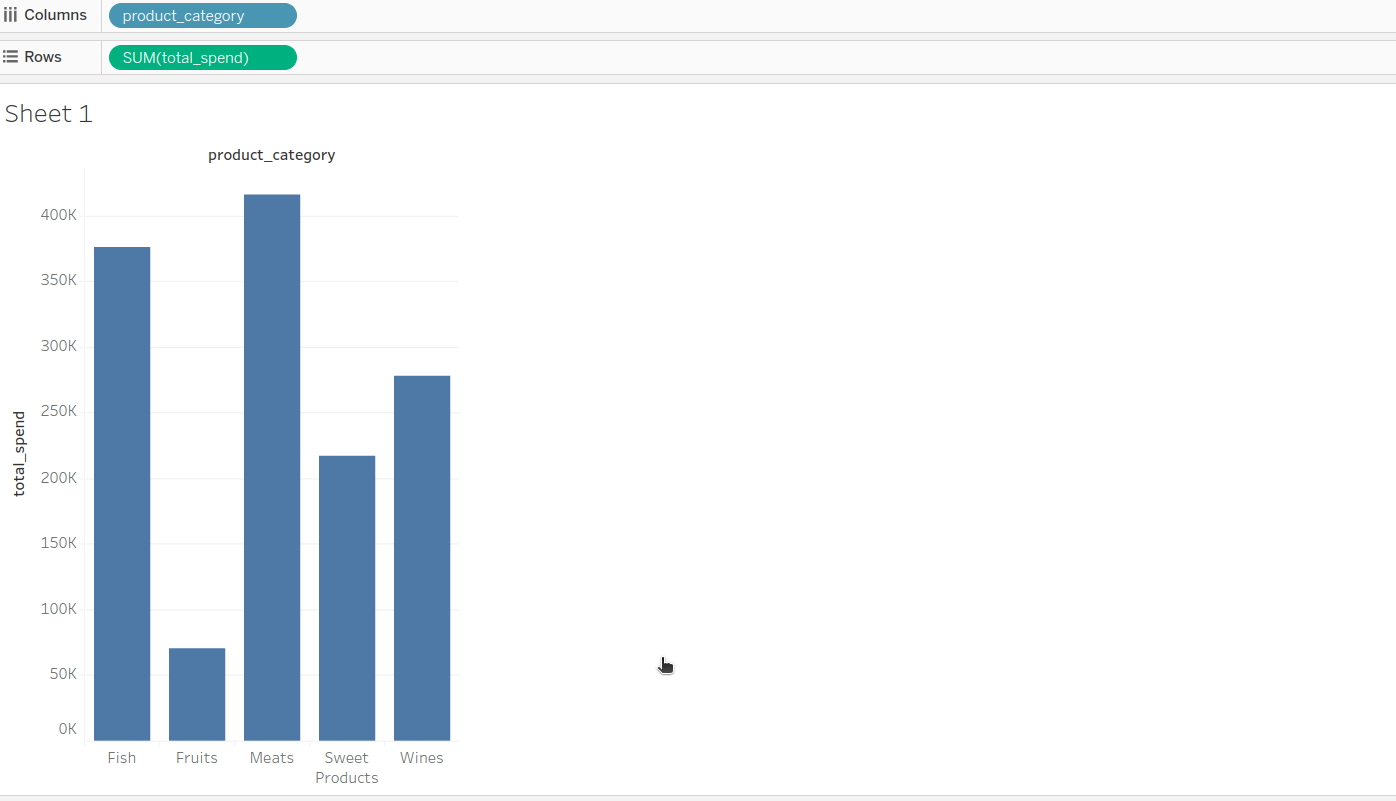
Task: Select the Meats bar in the chart
Action: pos(272,468)
